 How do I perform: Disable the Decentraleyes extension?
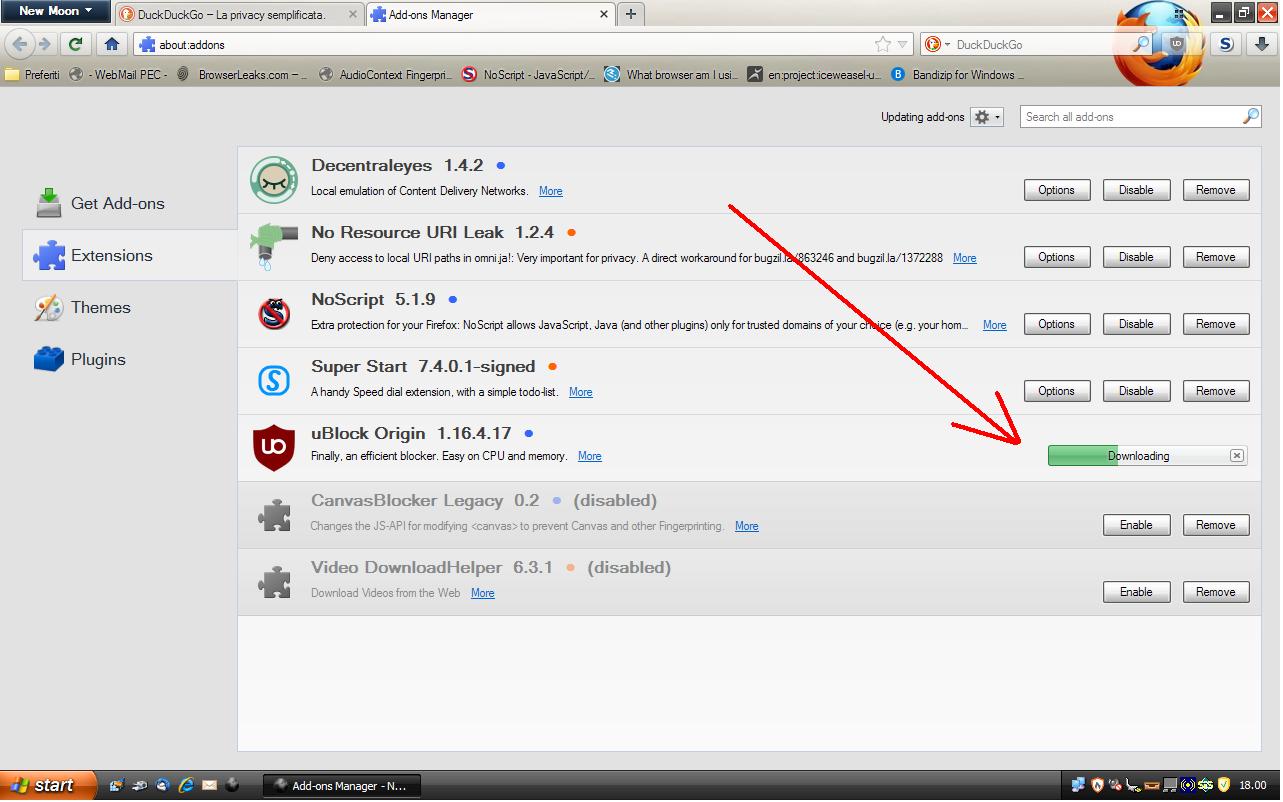coord(1136,190)
